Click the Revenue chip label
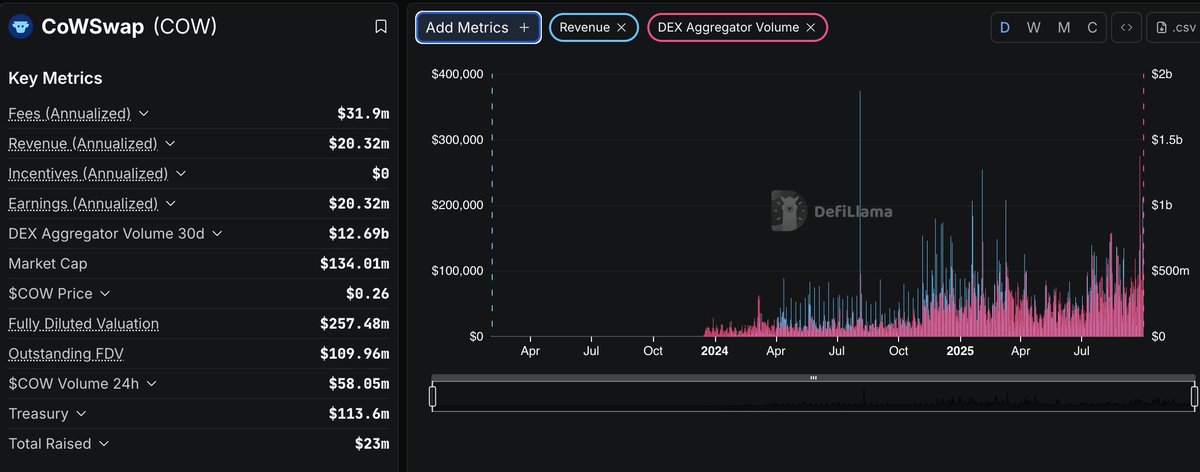The height and width of the screenshot is (472, 1200). pyautogui.click(x=584, y=28)
